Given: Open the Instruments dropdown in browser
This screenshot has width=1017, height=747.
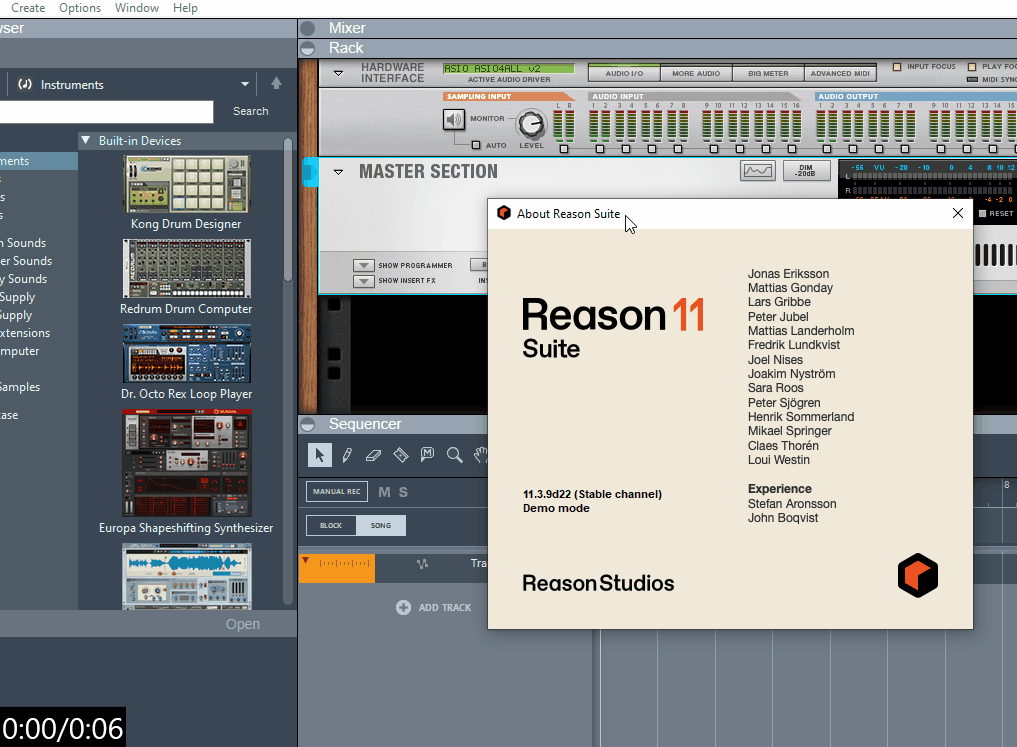Looking at the screenshot, I should click(245, 84).
